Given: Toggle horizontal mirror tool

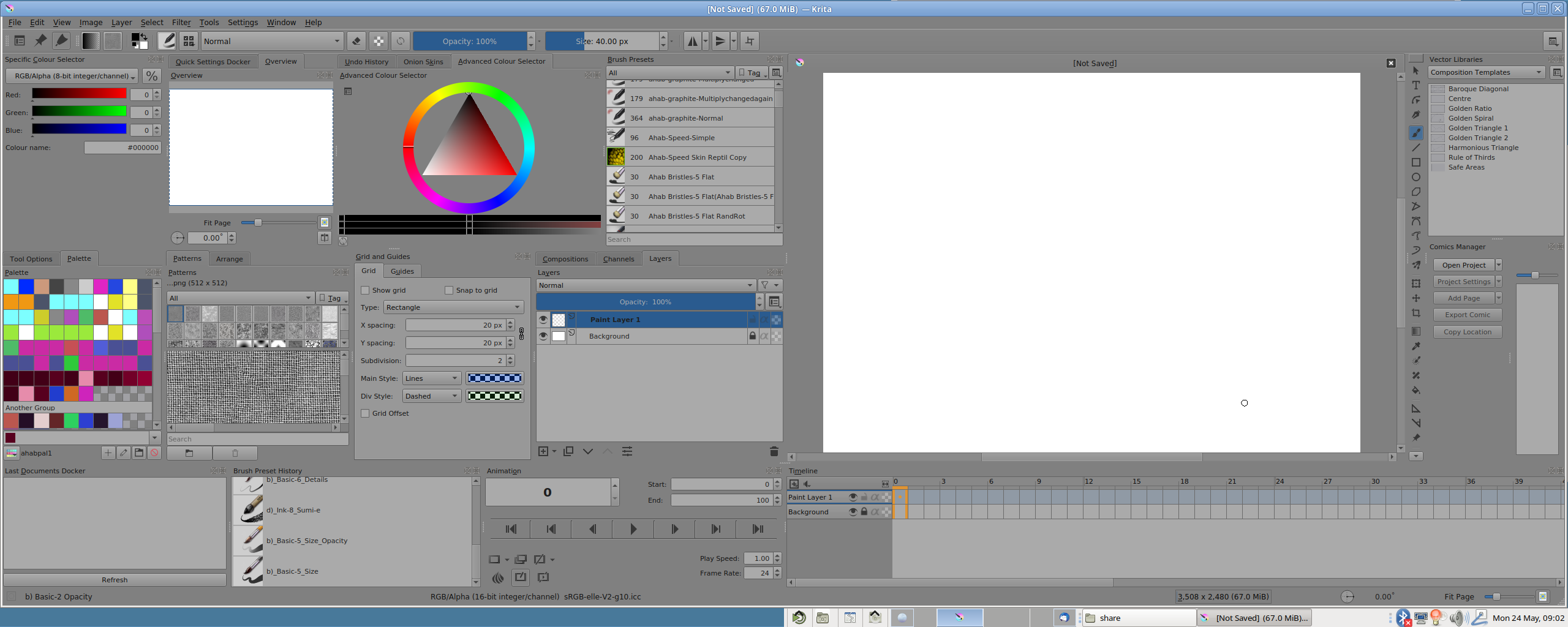Looking at the screenshot, I should tap(692, 41).
